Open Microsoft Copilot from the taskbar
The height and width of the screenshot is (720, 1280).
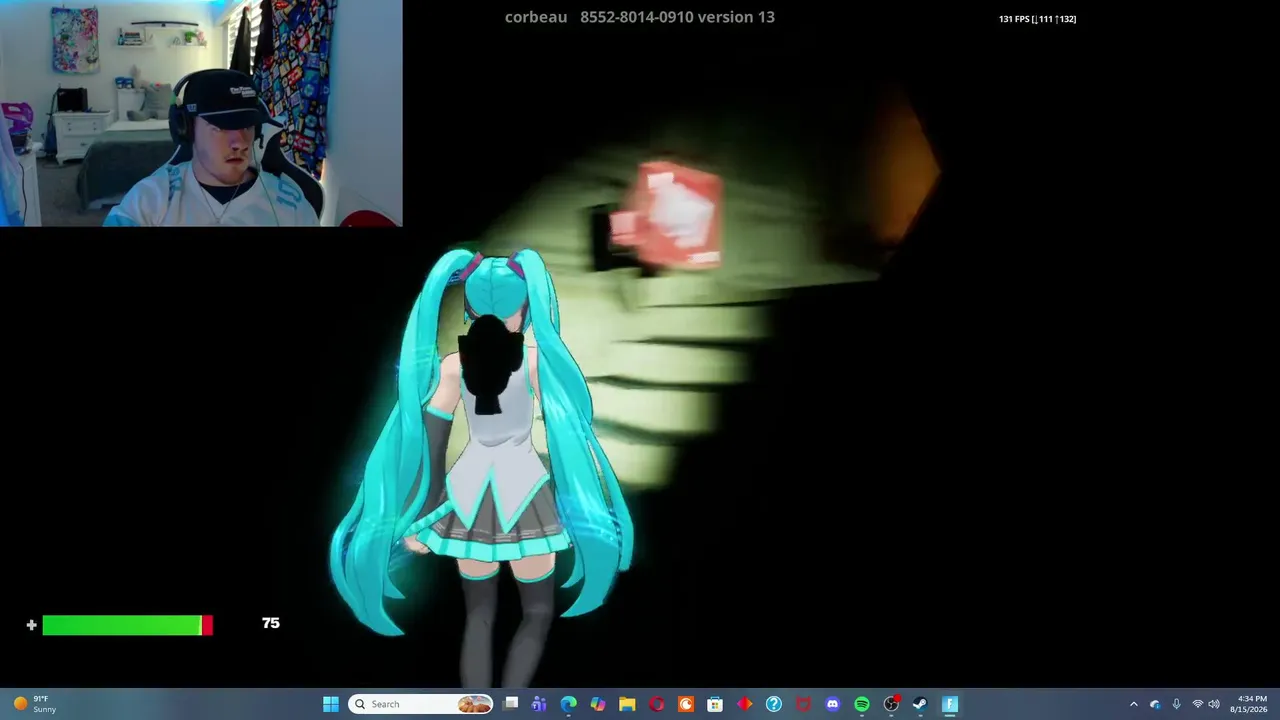tap(598, 704)
